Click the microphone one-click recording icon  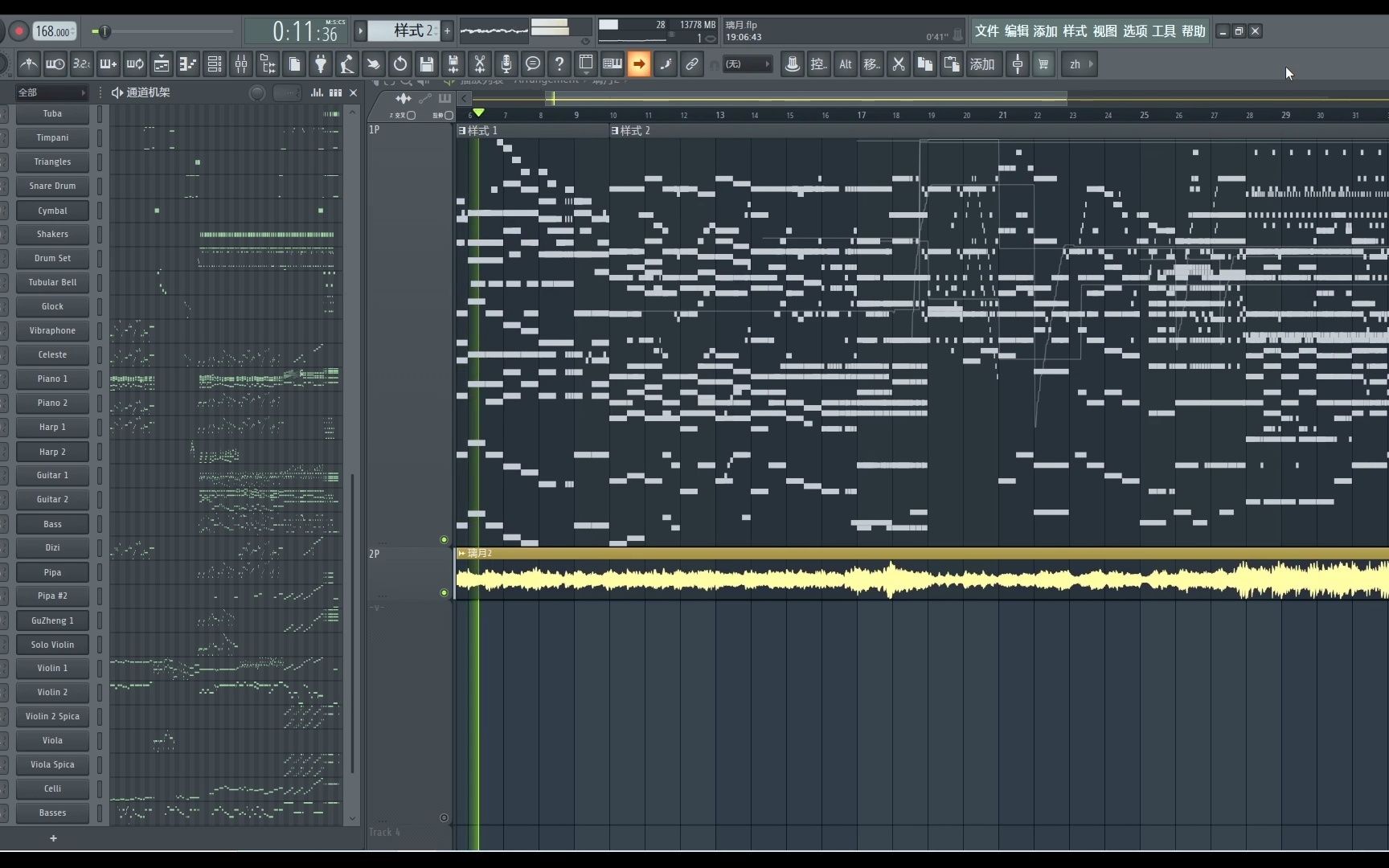click(506, 64)
